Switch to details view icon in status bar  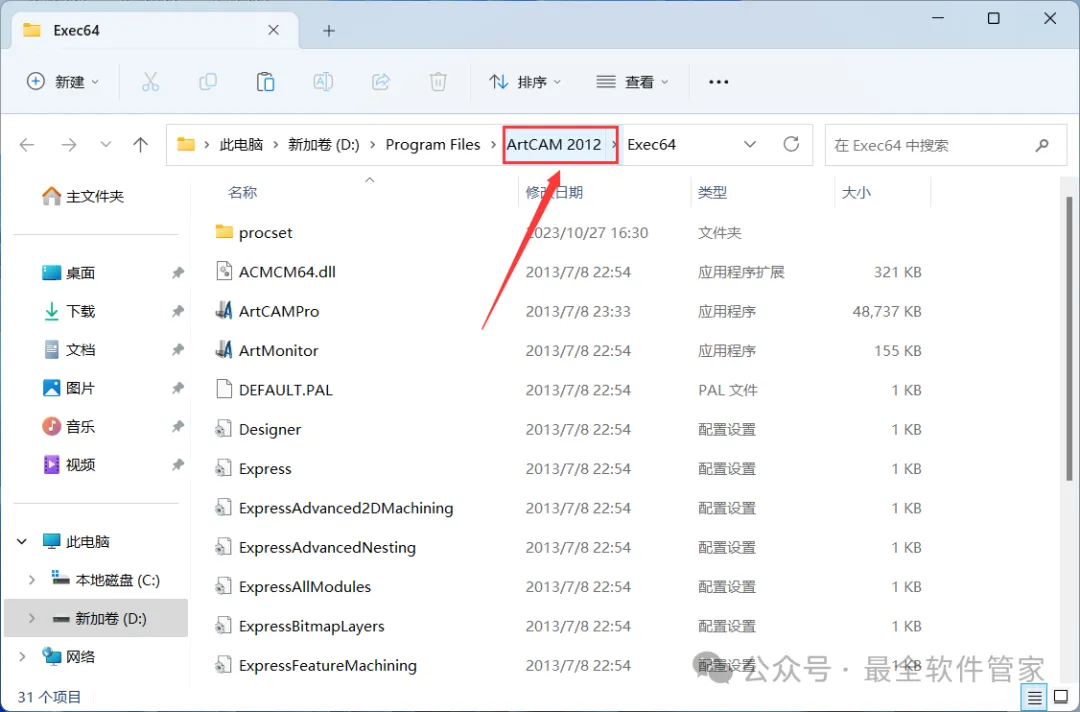click(x=1035, y=698)
